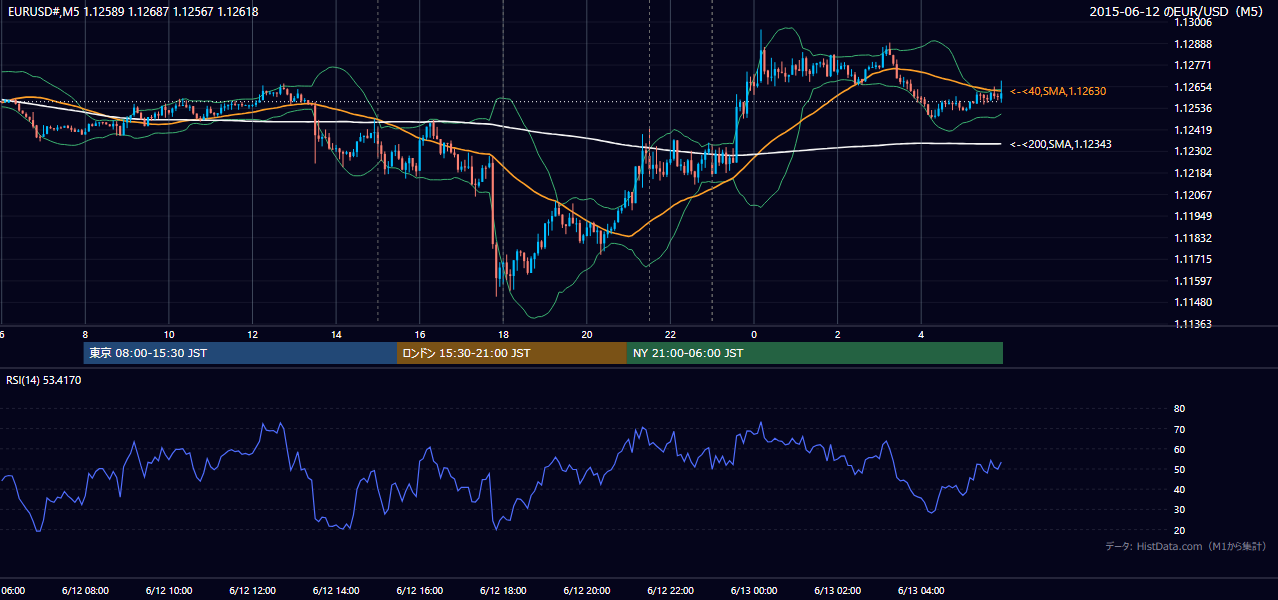
Task: Click the RSI scale 50 level
Action: [x=1179, y=469]
